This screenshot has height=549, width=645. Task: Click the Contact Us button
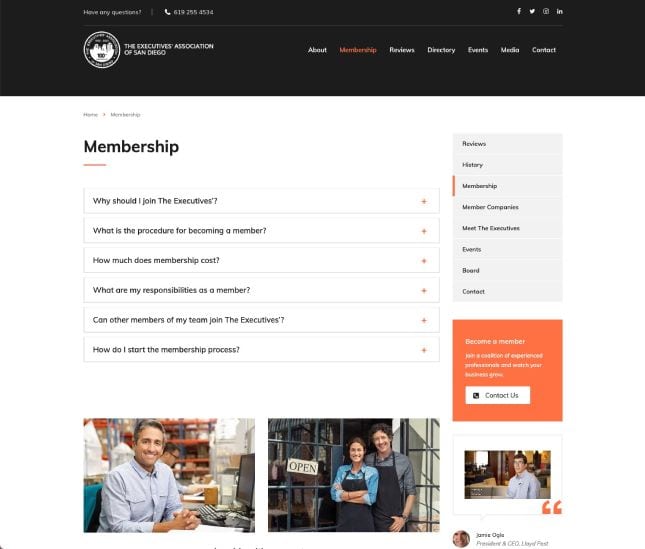[x=497, y=396]
